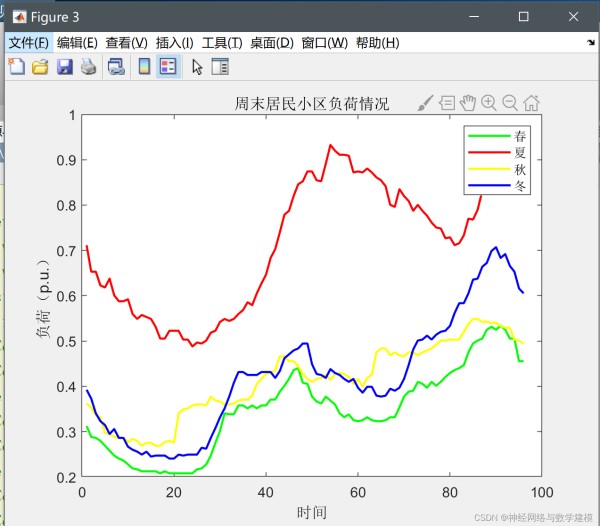
Task: Click the Figure 3 window title text
Action: tap(55, 17)
